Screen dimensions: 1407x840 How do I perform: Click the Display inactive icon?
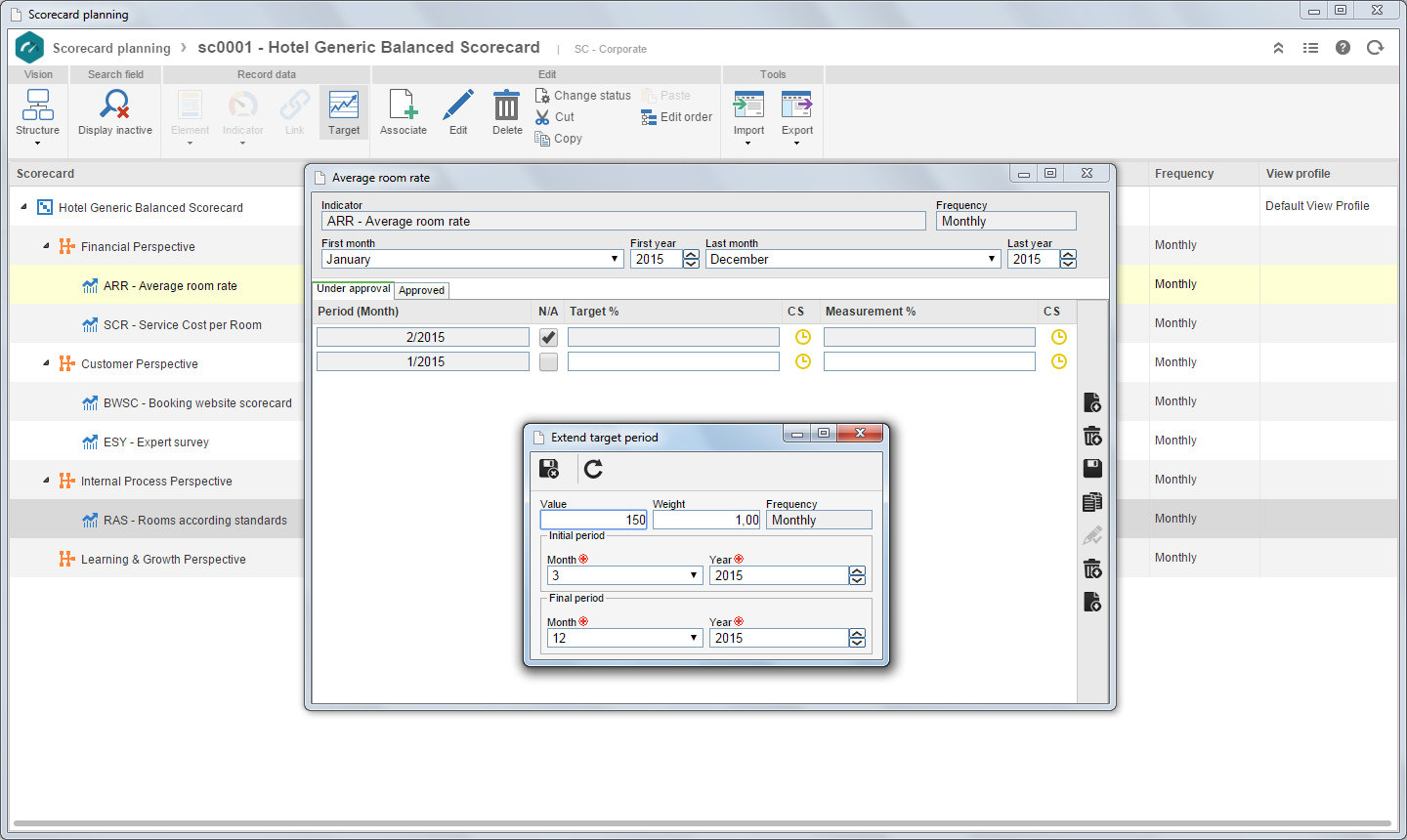tap(115, 105)
